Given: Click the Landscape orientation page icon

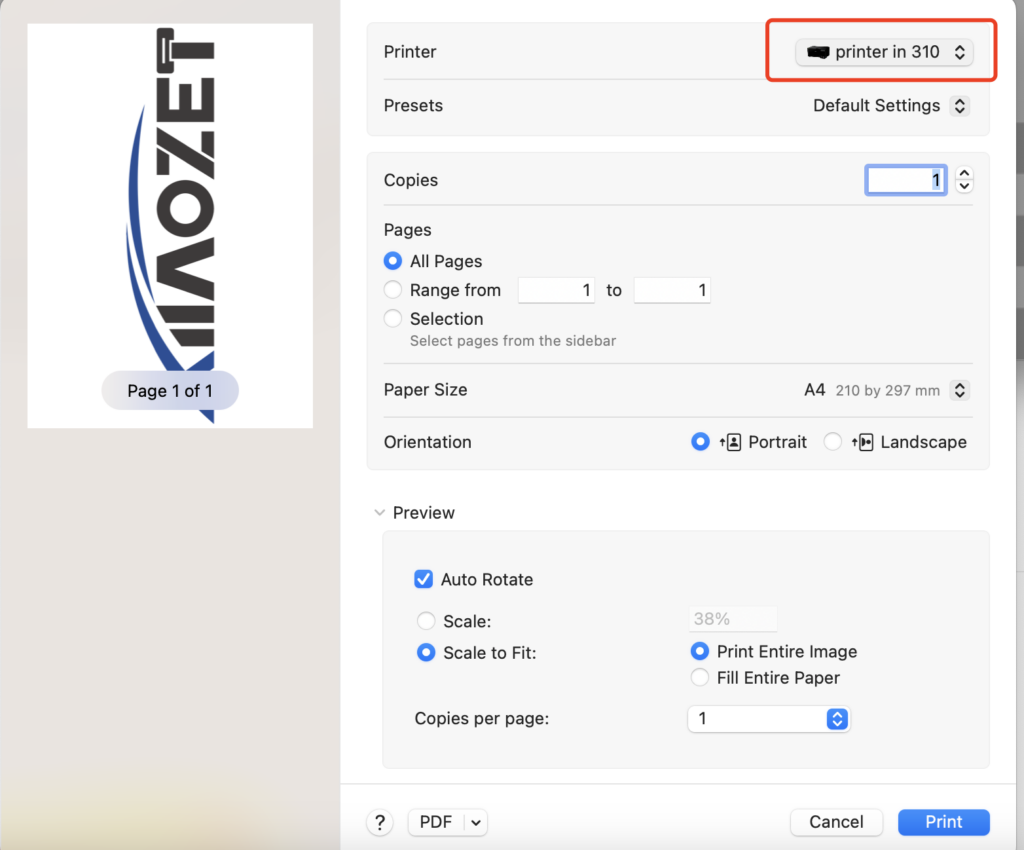Looking at the screenshot, I should [x=862, y=442].
